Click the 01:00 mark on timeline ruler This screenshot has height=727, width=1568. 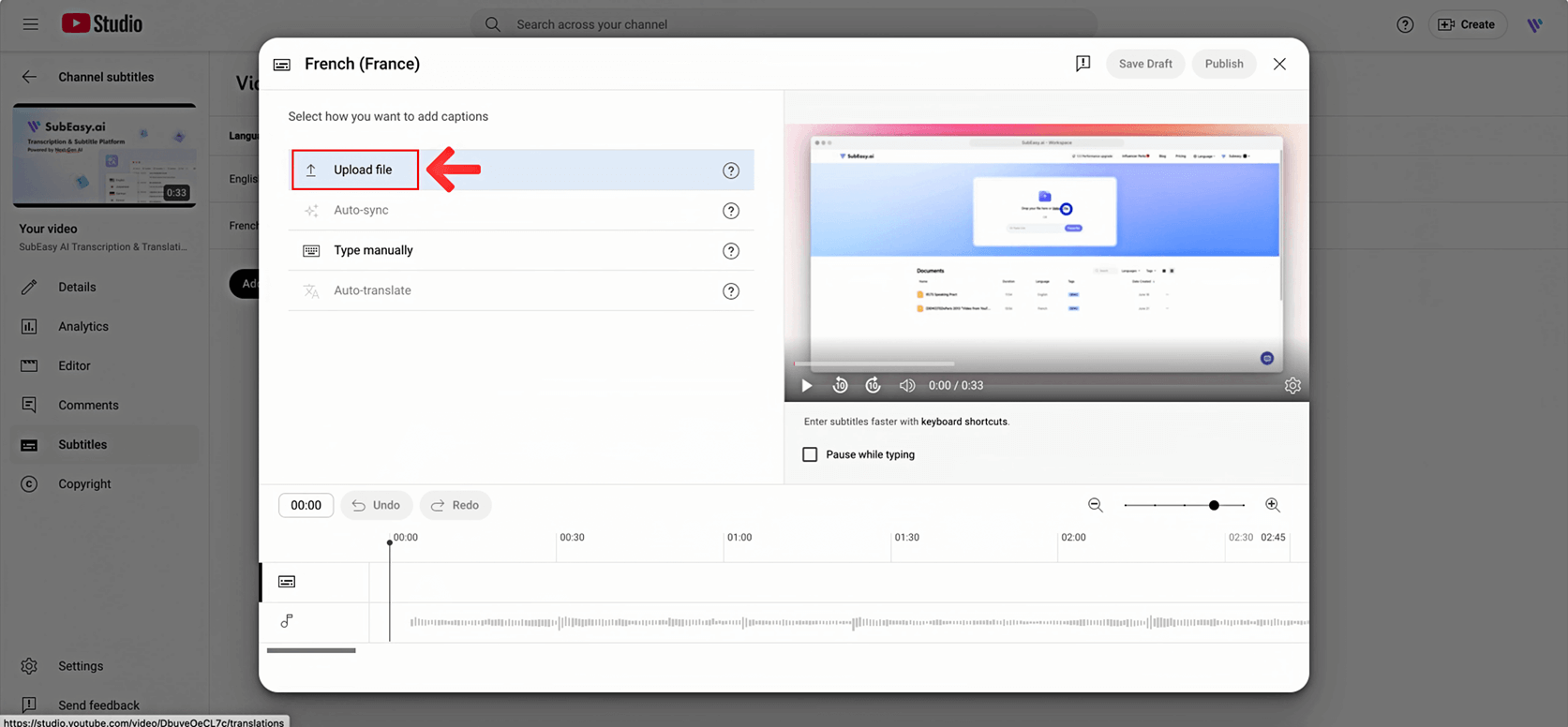739,538
